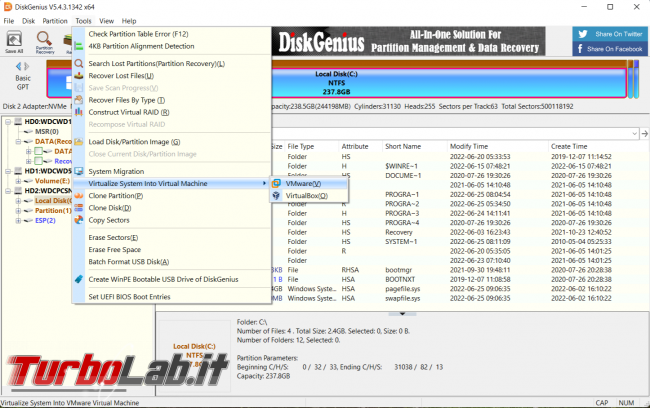Screen dimensions: 650x408
Task: Select Virtualize System Into Virtual Machine
Action: [x=172, y=183]
